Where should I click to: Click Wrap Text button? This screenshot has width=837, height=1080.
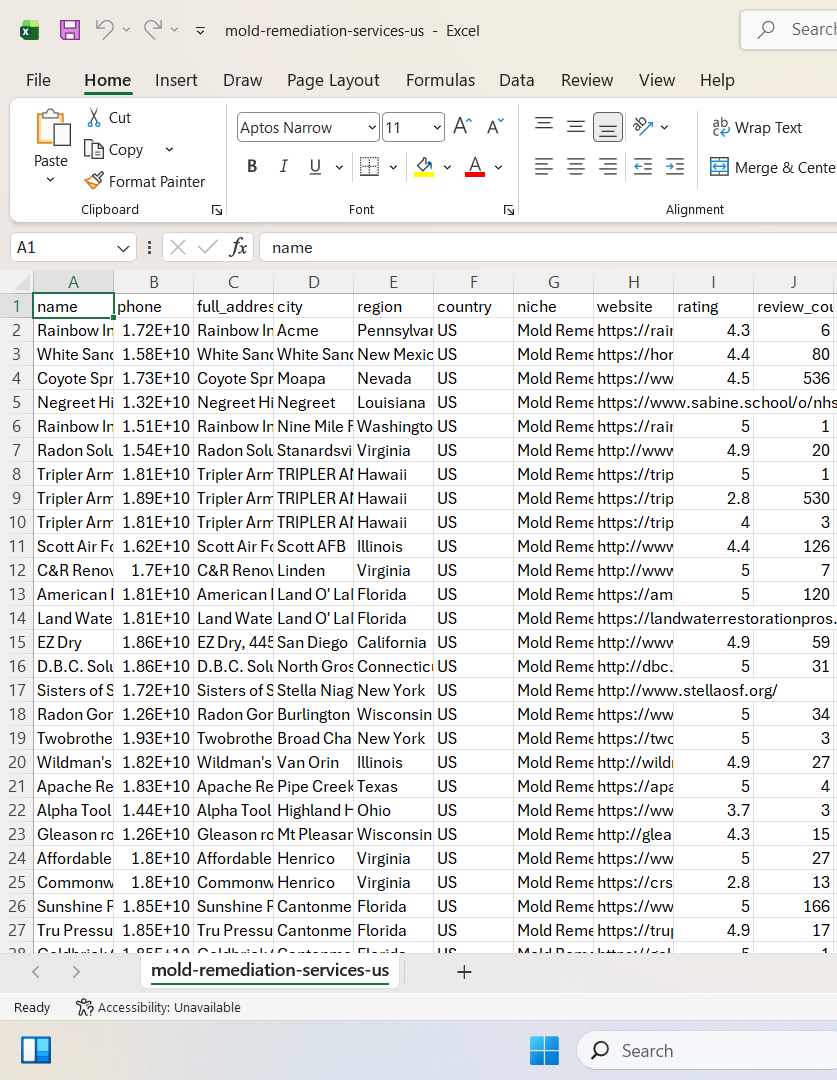click(756, 127)
